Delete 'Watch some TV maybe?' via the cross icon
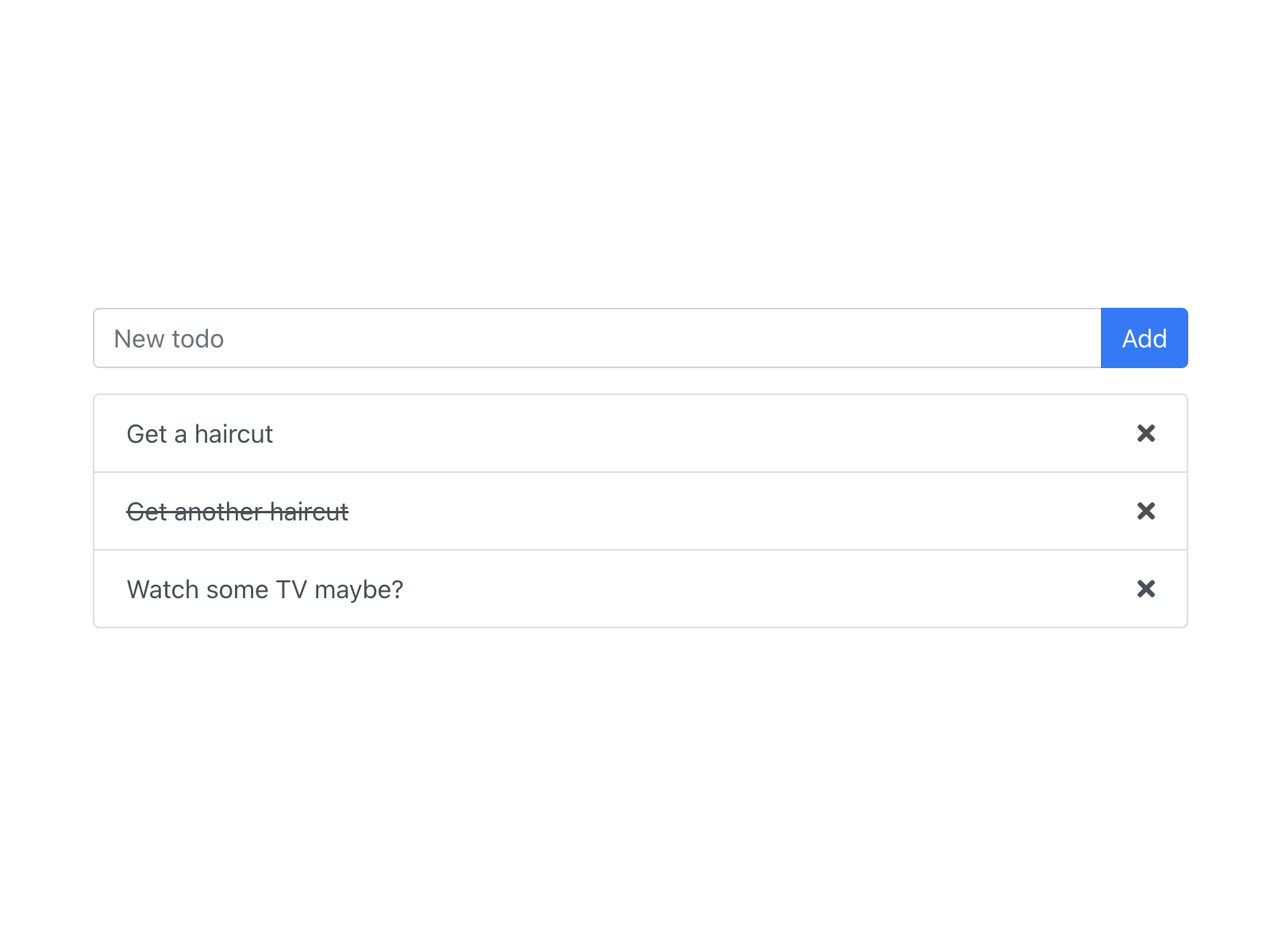 [x=1145, y=589]
